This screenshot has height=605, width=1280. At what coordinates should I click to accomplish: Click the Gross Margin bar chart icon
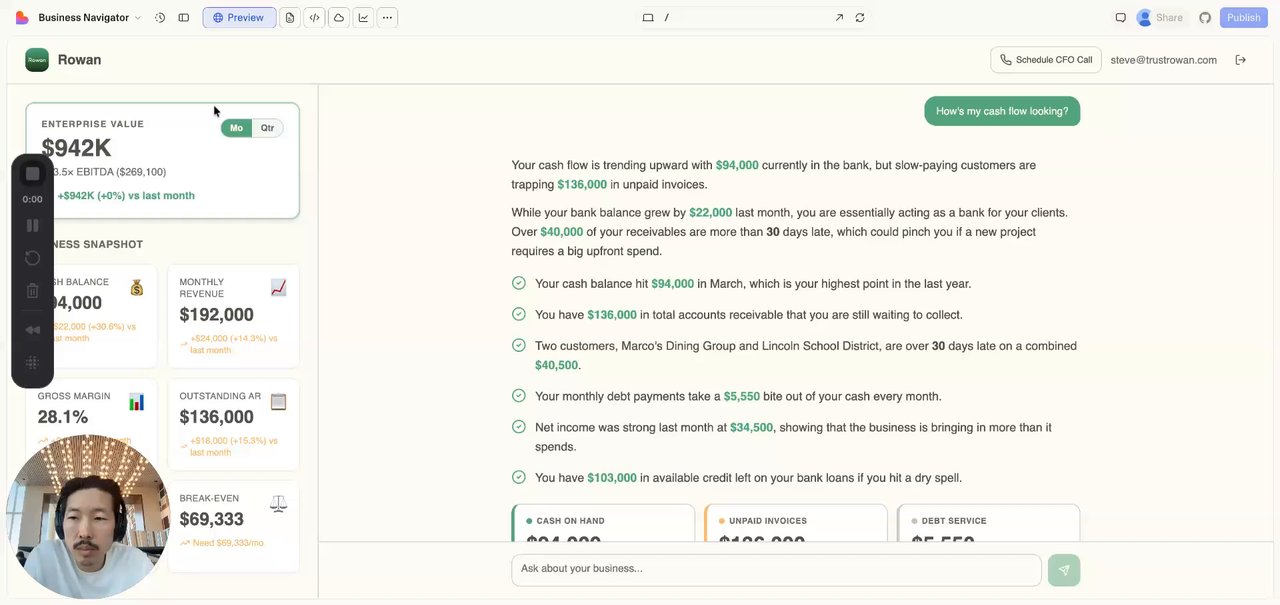coord(137,402)
